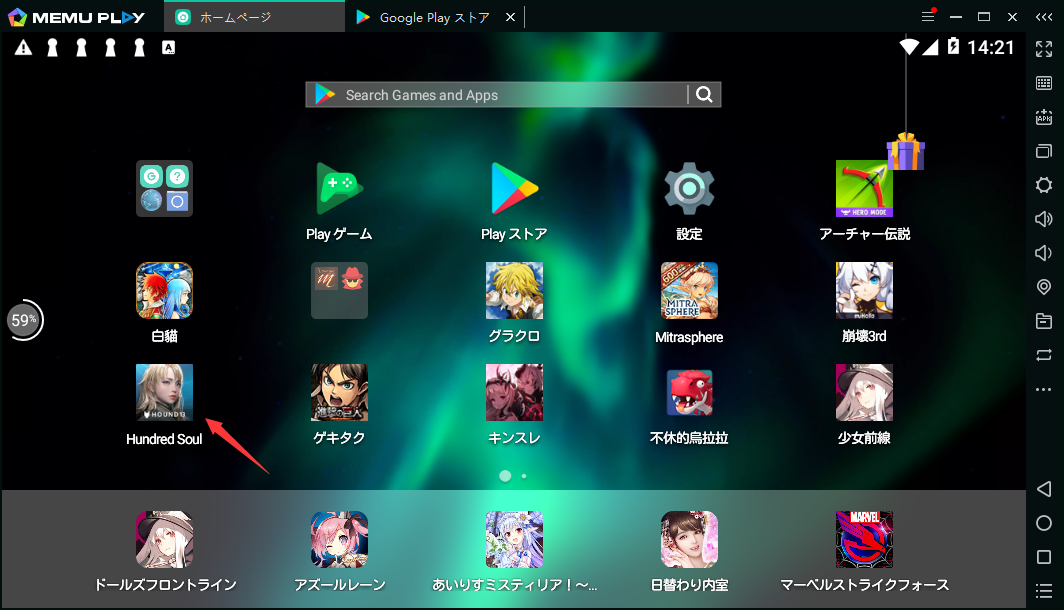This screenshot has width=1064, height=610.
Task: Click the volume down icon
Action: point(1044,253)
